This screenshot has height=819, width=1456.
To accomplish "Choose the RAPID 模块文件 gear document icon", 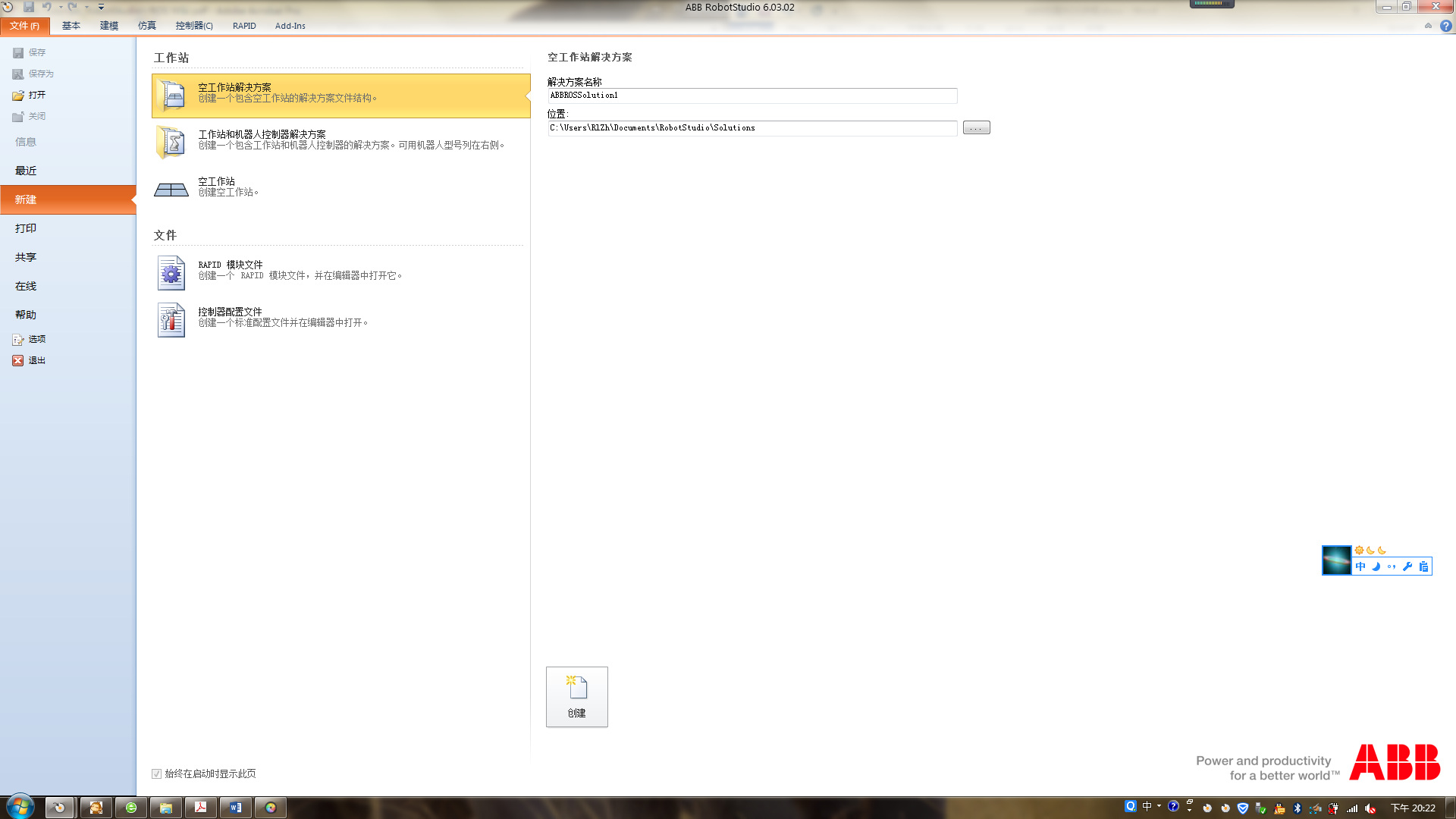I will point(171,273).
